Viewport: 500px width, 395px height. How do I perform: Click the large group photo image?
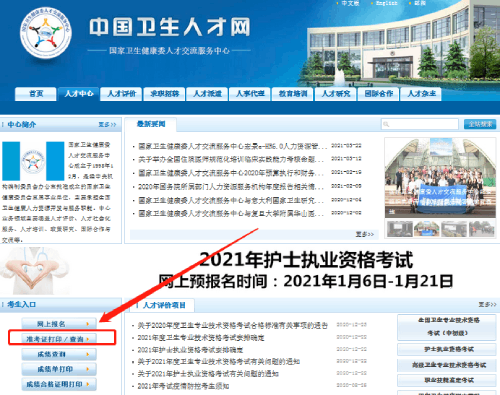(x=440, y=178)
